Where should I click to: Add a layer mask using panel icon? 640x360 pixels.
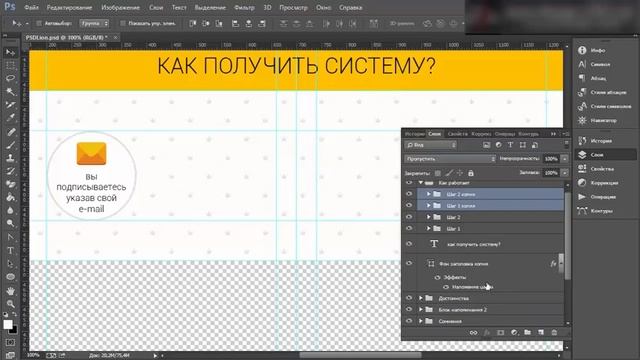(x=500, y=333)
